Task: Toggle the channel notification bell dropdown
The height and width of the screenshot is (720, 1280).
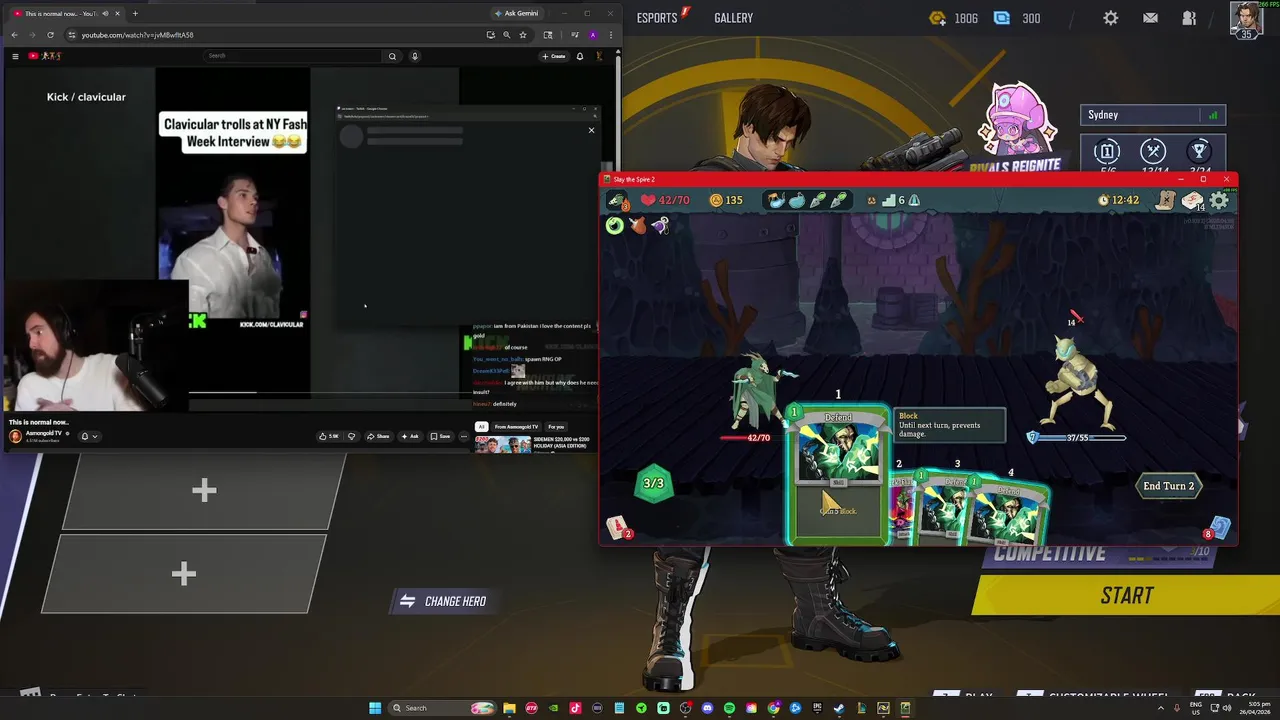Action: (x=89, y=436)
